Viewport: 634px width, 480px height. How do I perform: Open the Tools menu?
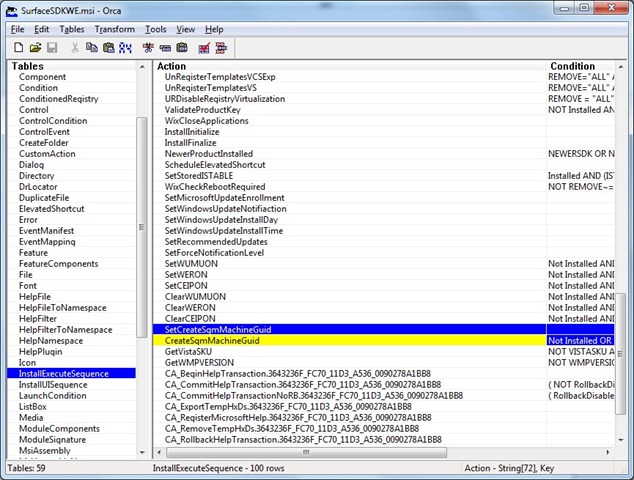coord(156,30)
